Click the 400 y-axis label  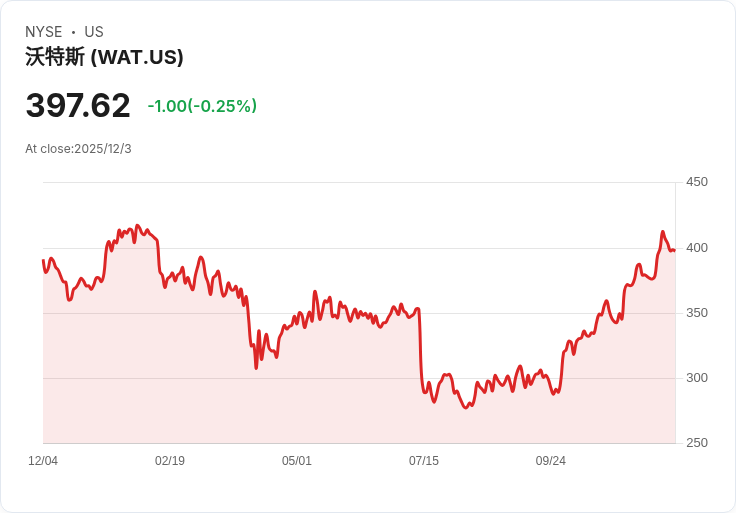pos(697,248)
